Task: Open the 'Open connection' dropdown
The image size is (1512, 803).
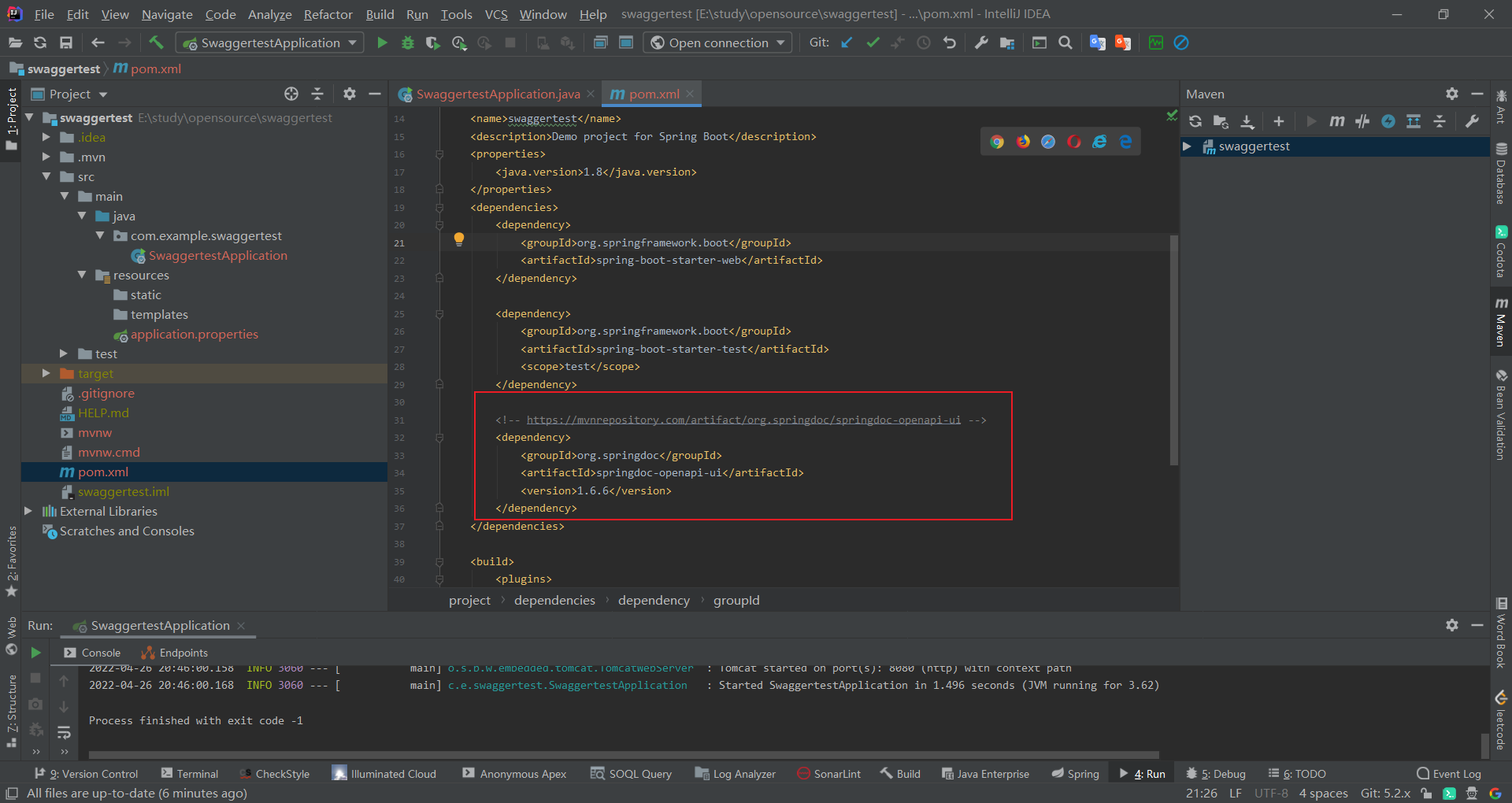Action: 717,43
